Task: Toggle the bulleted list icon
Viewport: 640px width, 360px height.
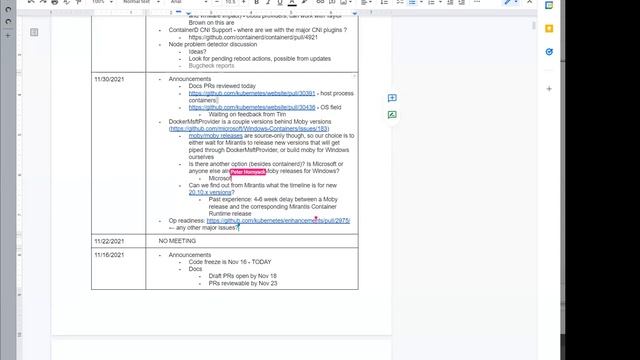Action: 412,2
